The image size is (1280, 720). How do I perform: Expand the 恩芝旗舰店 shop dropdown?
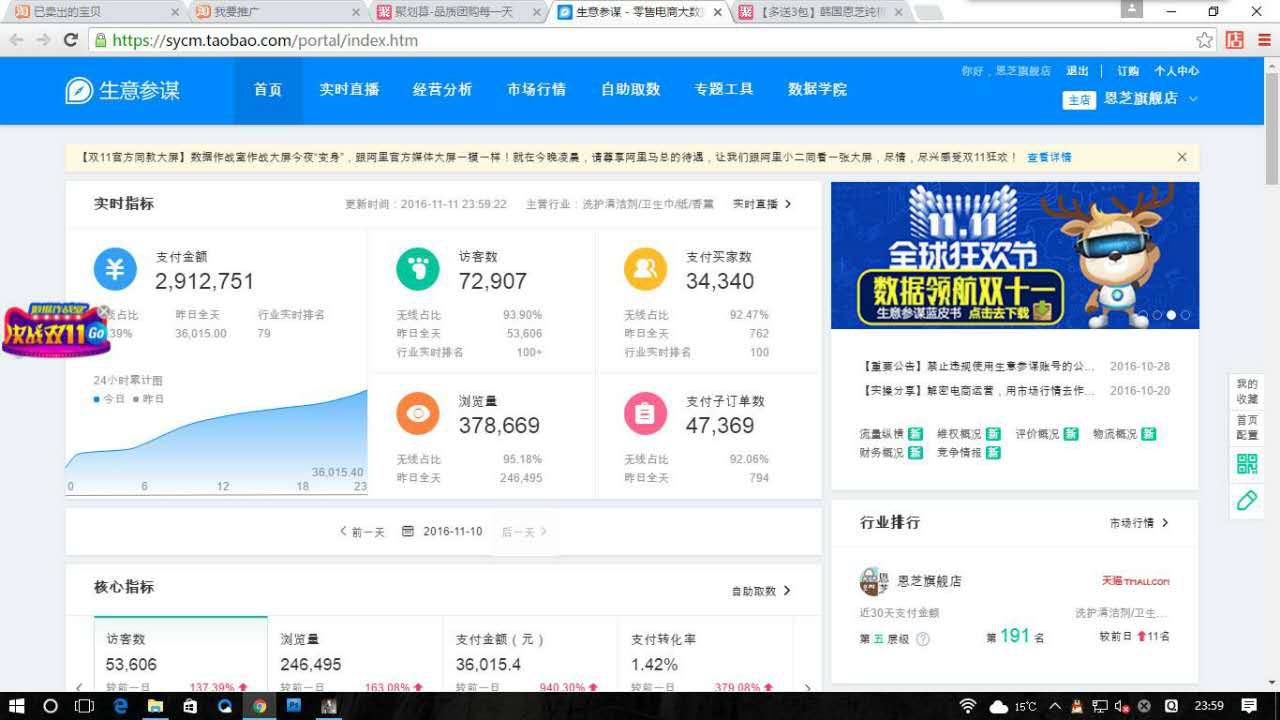coord(1192,99)
